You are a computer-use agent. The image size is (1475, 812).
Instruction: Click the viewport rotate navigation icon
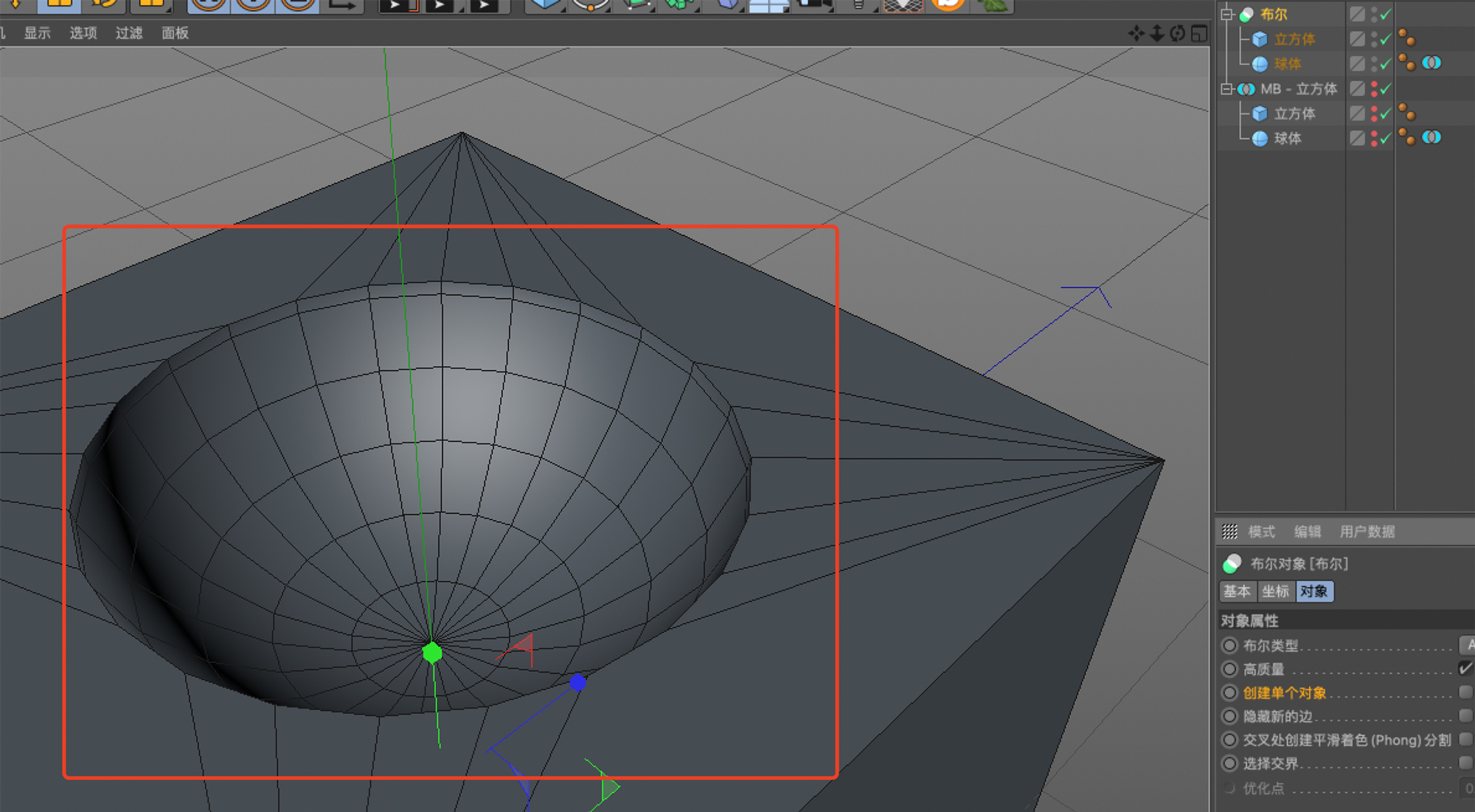(1178, 33)
